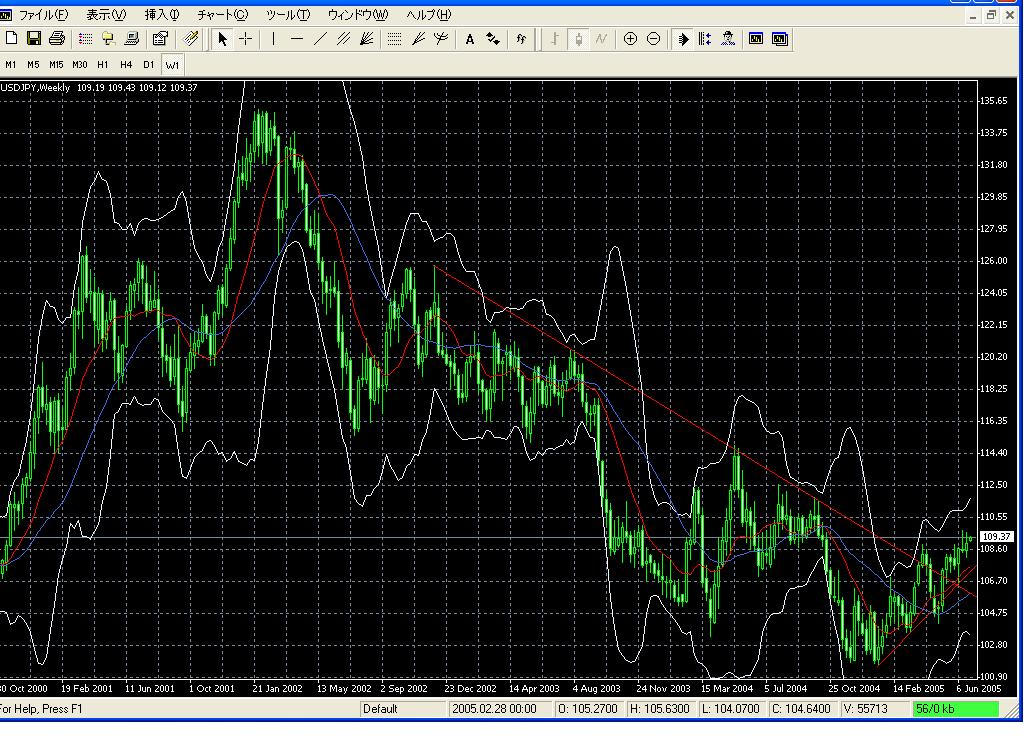Select the Fibonacci retracement tool
The width and height of the screenshot is (1024, 738).
point(394,39)
